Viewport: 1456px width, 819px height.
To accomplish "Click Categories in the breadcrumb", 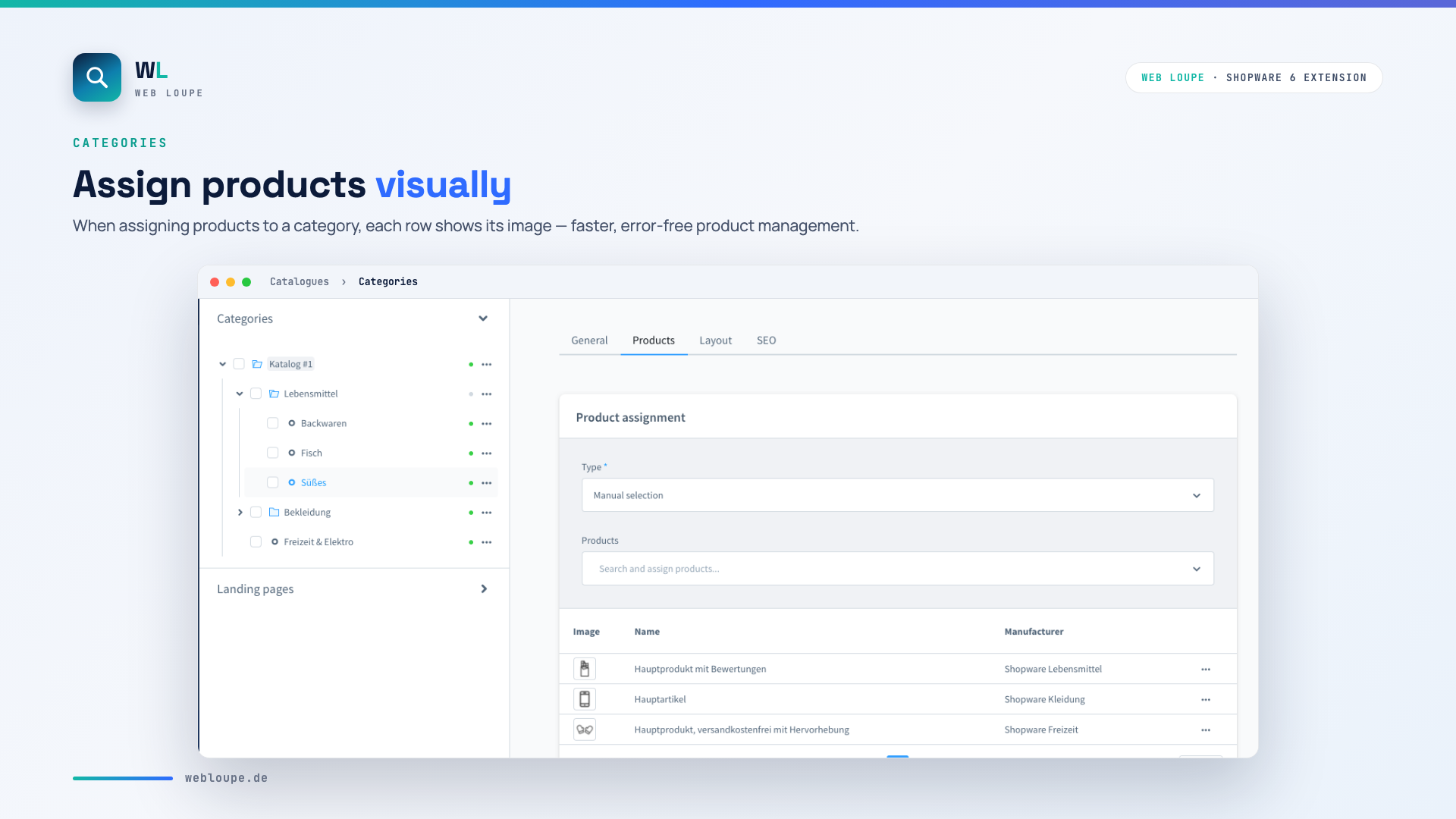I will 388,281.
